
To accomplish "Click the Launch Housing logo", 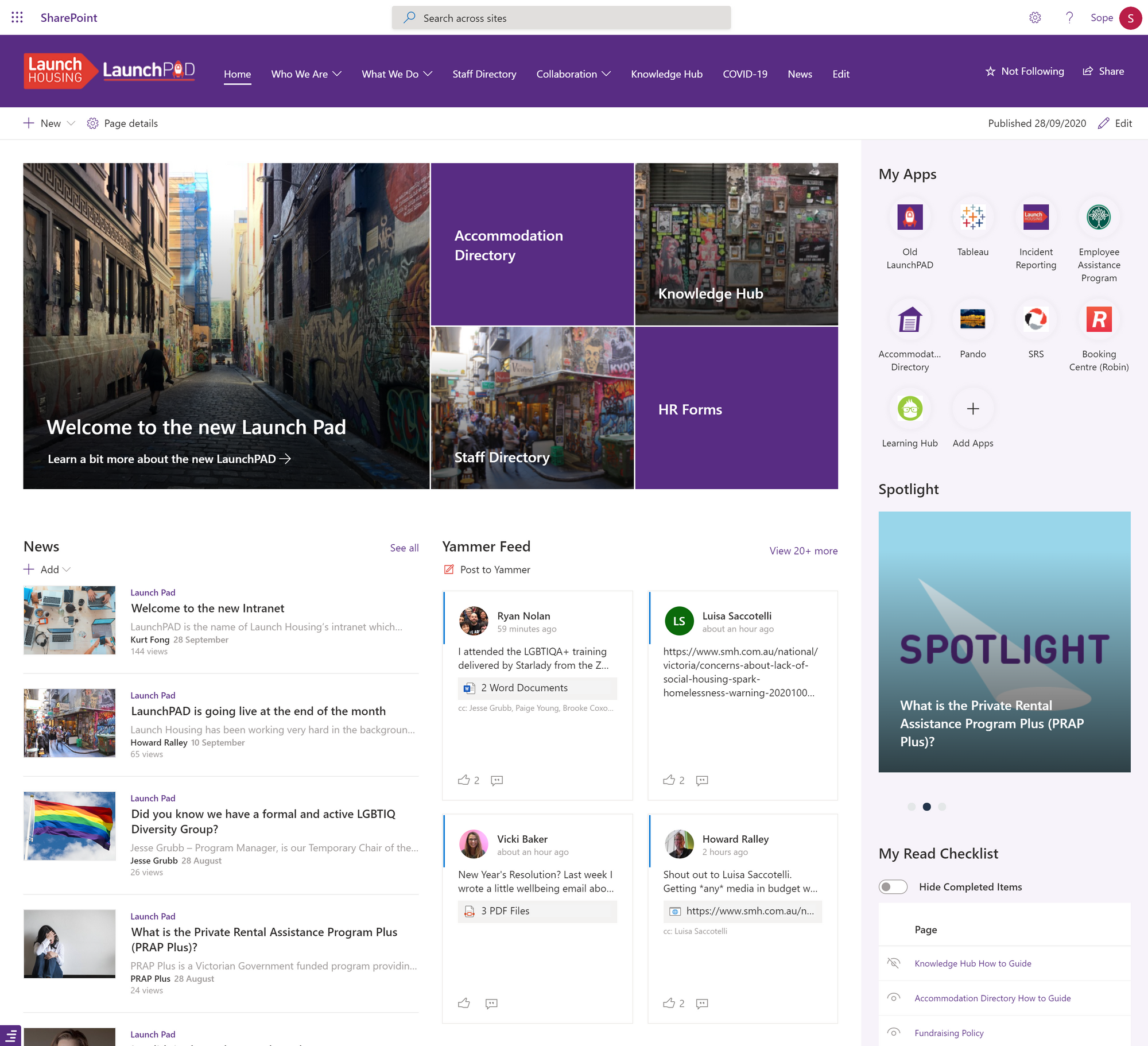I will (x=61, y=71).
